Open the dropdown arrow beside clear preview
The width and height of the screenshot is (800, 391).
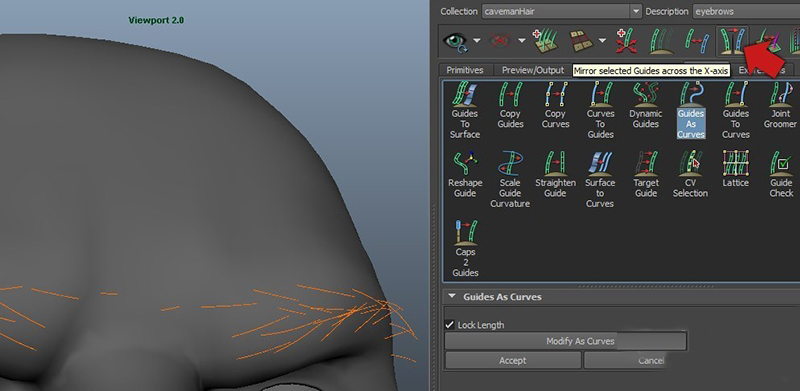tap(522, 40)
